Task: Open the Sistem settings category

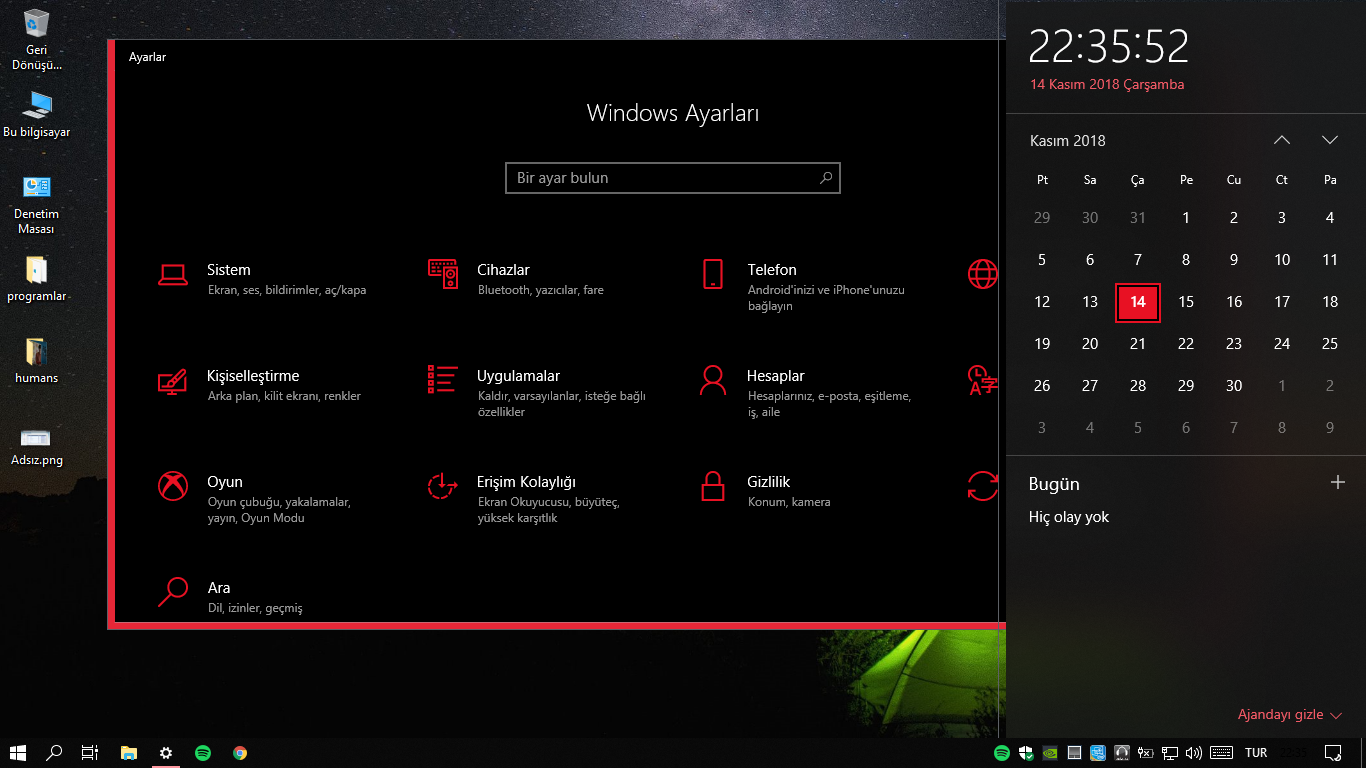Action: click(263, 279)
